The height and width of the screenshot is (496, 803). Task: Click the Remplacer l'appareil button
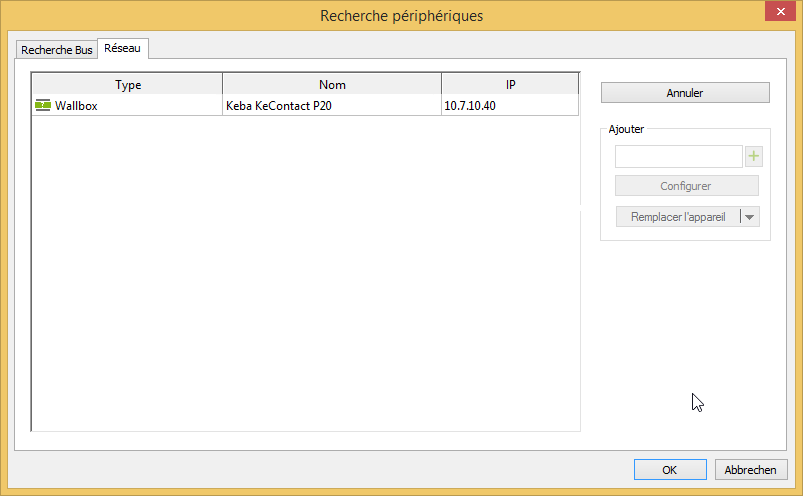pos(677,217)
